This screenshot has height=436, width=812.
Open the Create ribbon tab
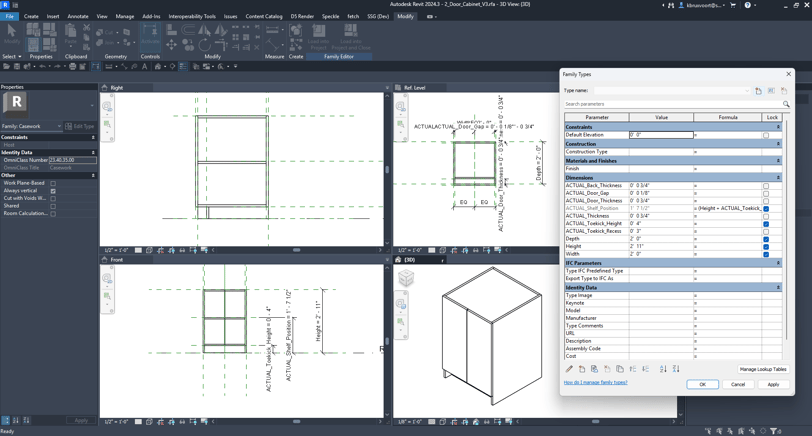coord(31,17)
